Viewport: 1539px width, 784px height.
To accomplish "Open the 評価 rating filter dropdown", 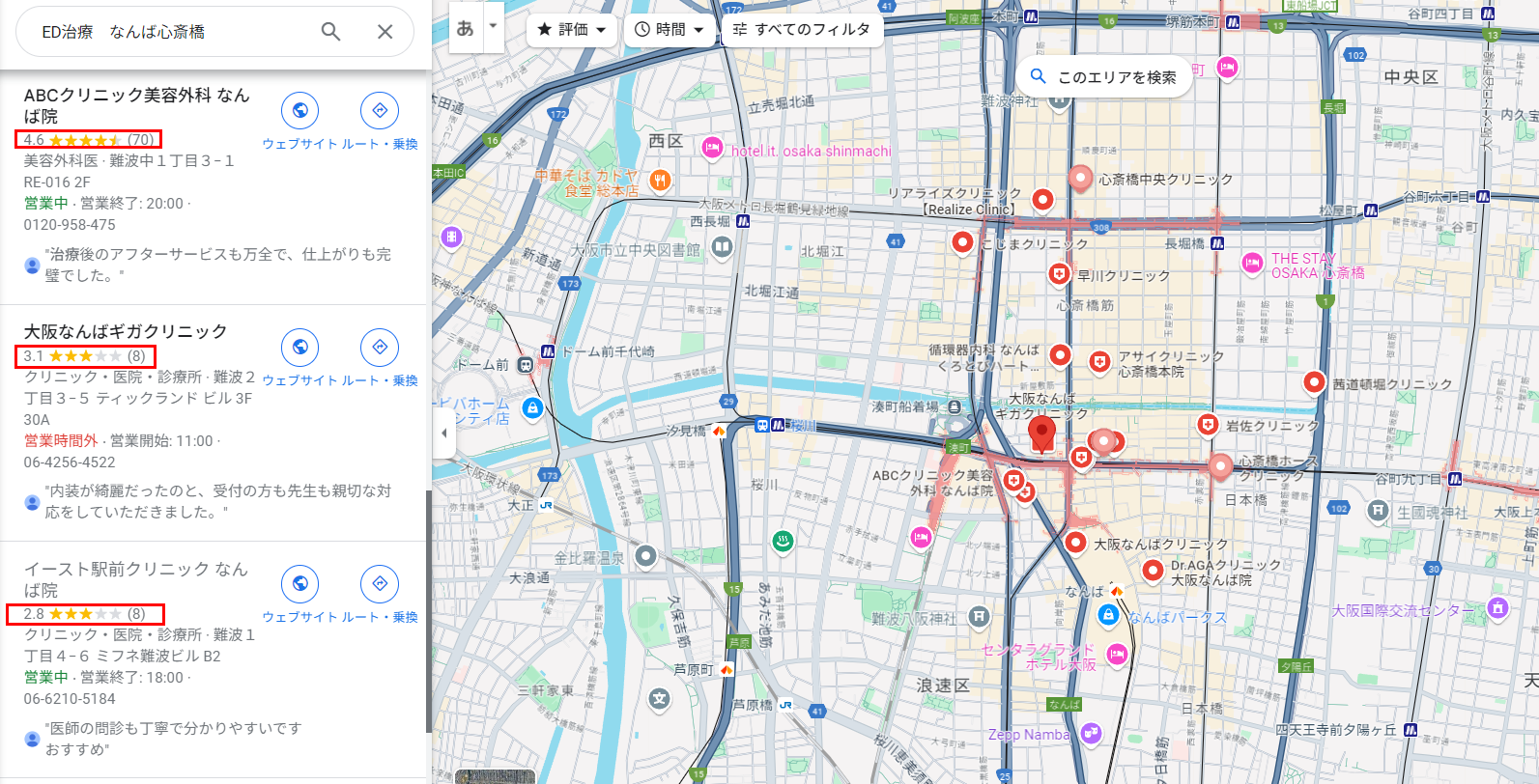I will click(x=572, y=29).
